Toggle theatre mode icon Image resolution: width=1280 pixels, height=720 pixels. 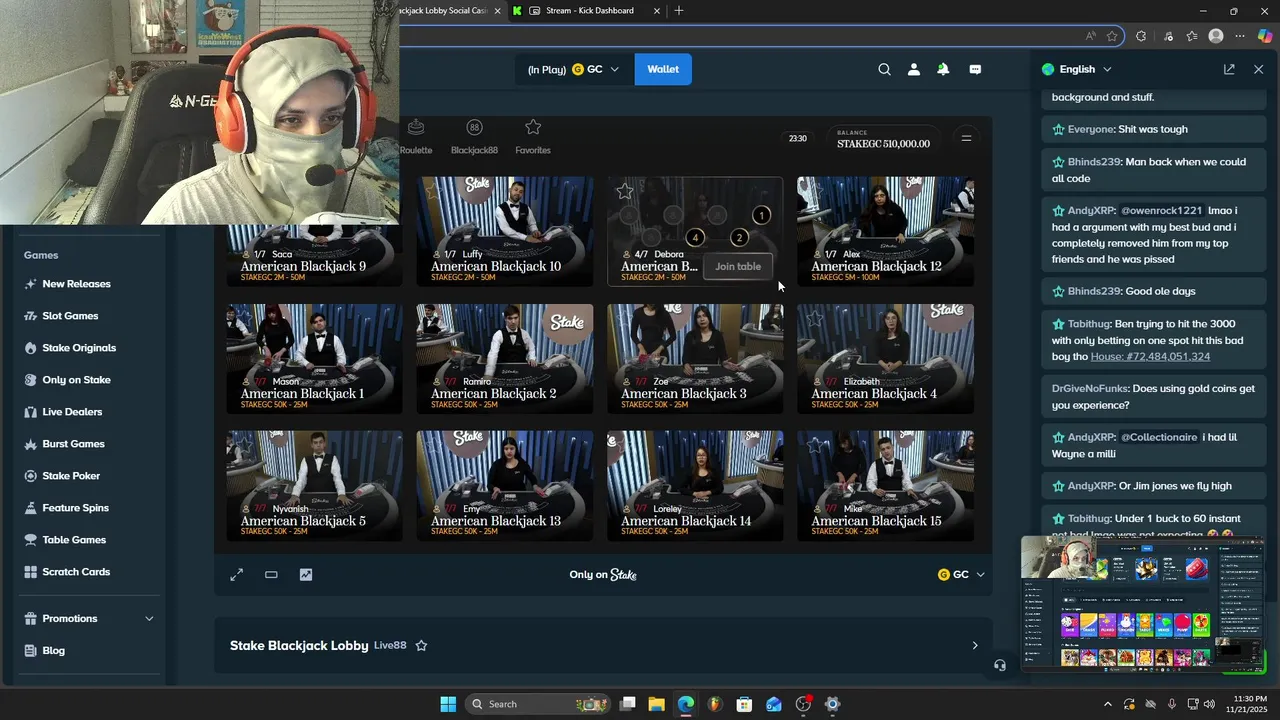(x=271, y=575)
